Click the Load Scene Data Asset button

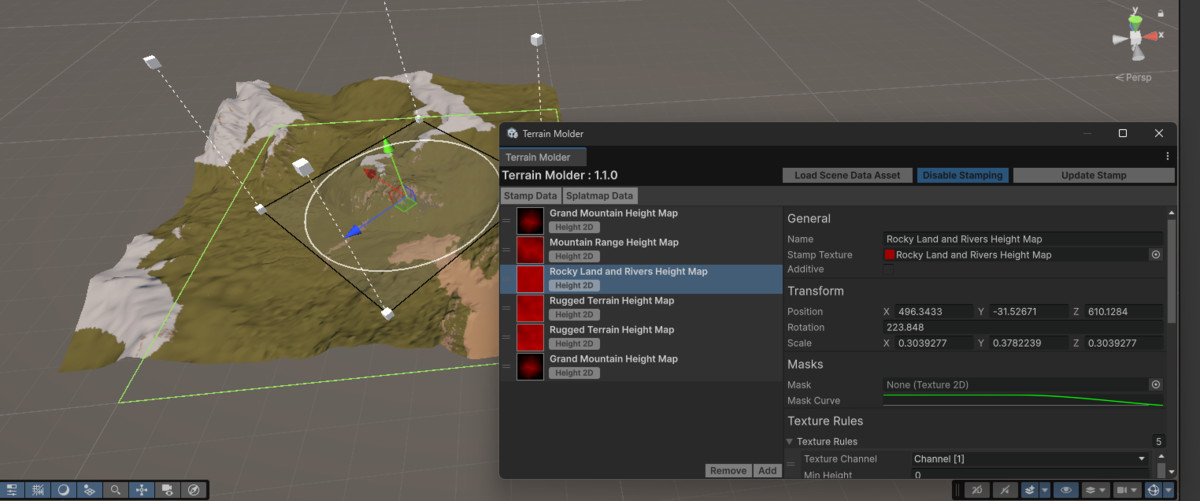(847, 175)
